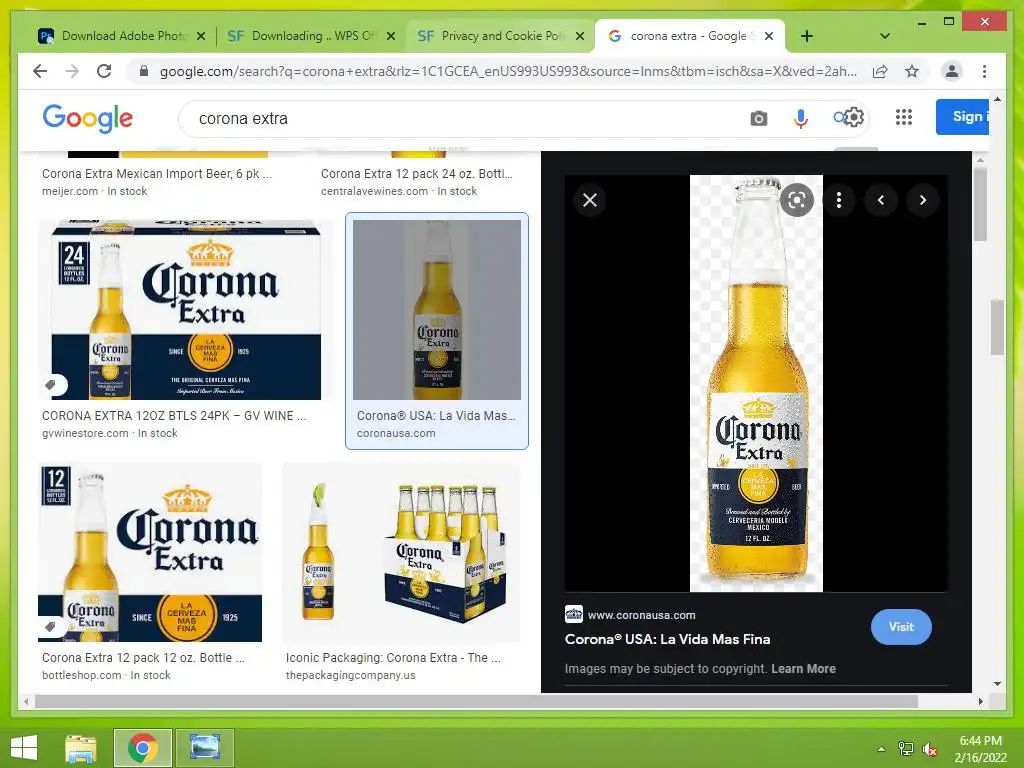The width and height of the screenshot is (1024, 768).
Task: Click the product tag on 12-pack image
Action: click(x=52, y=627)
